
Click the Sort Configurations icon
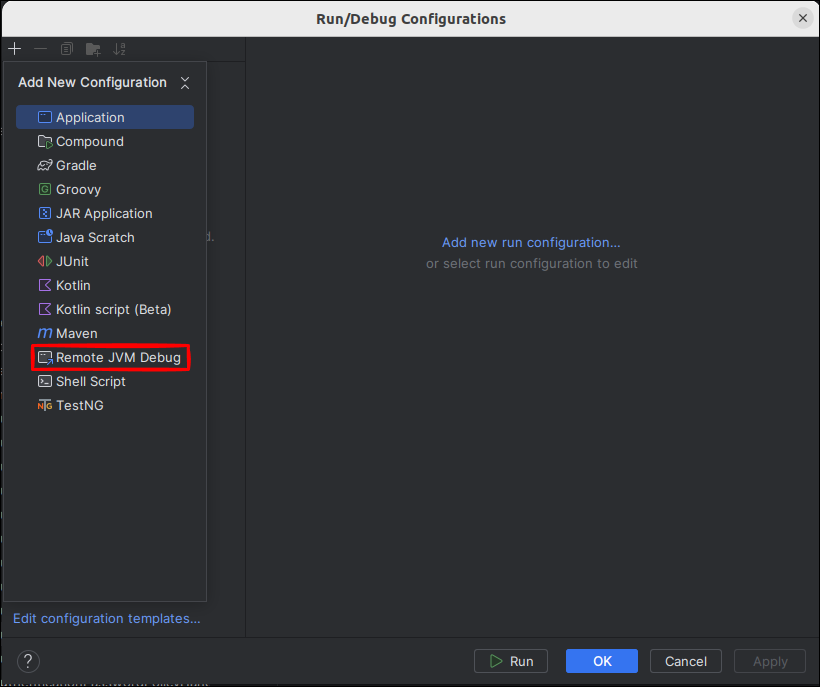click(x=120, y=49)
